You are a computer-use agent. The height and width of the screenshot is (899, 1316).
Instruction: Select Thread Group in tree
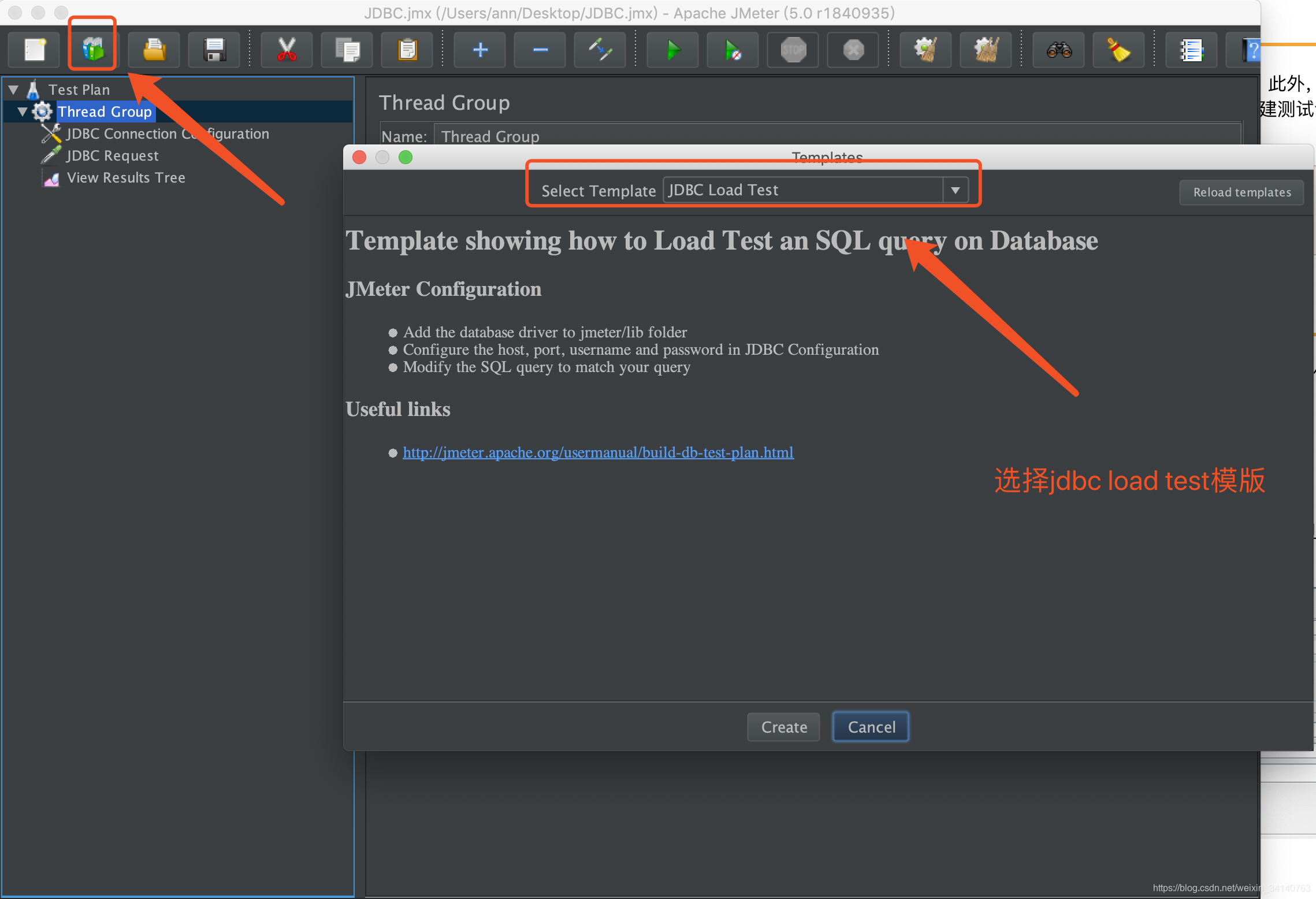click(105, 112)
